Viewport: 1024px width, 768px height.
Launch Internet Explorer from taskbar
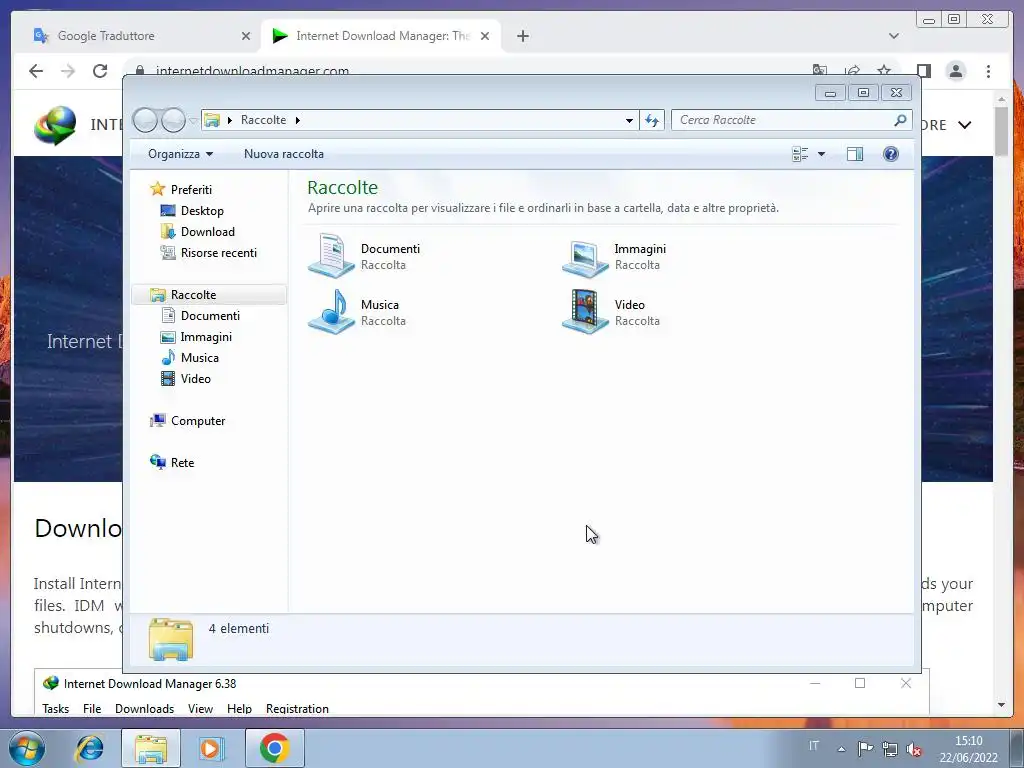click(x=89, y=748)
